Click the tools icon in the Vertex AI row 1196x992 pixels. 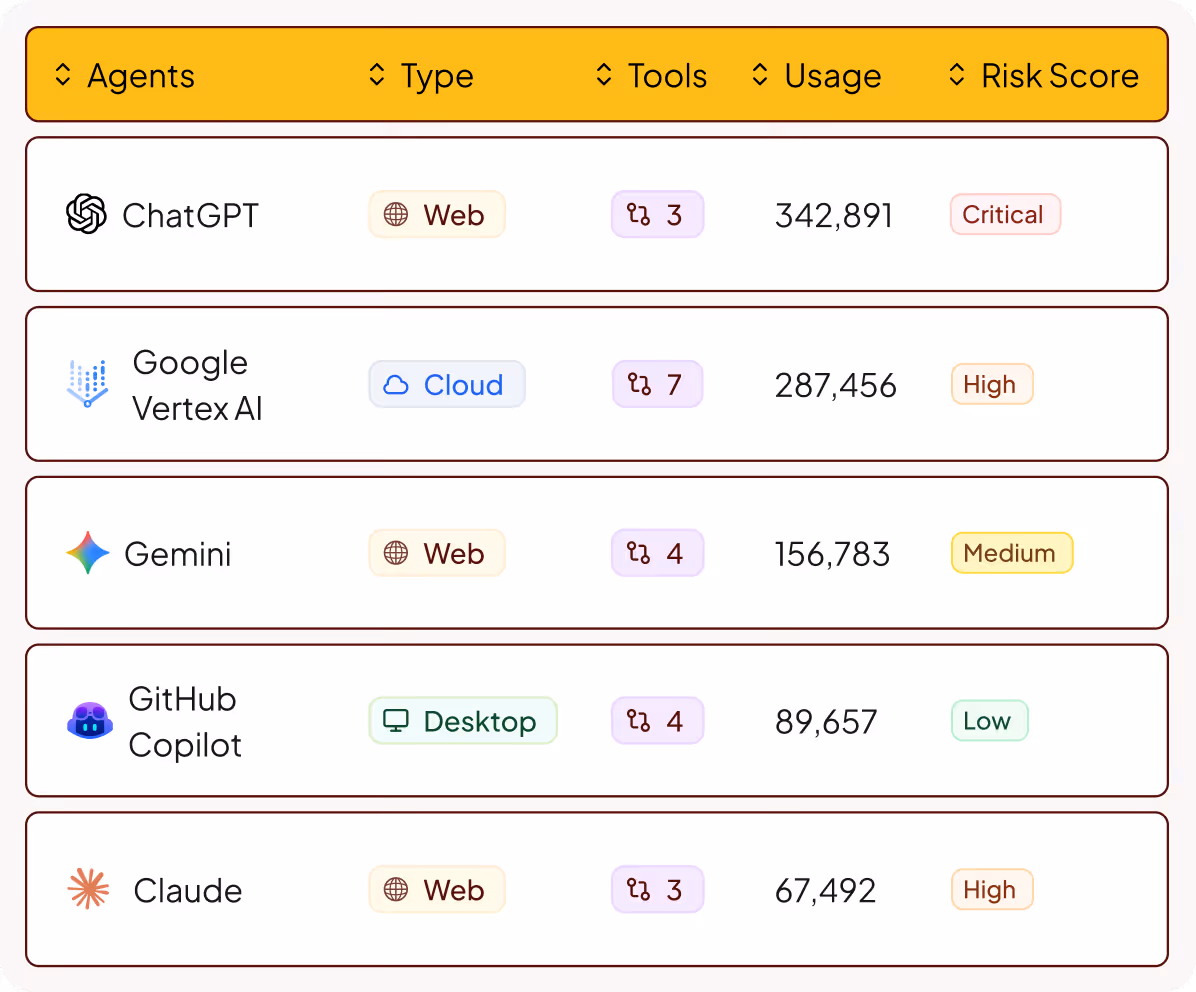639,384
